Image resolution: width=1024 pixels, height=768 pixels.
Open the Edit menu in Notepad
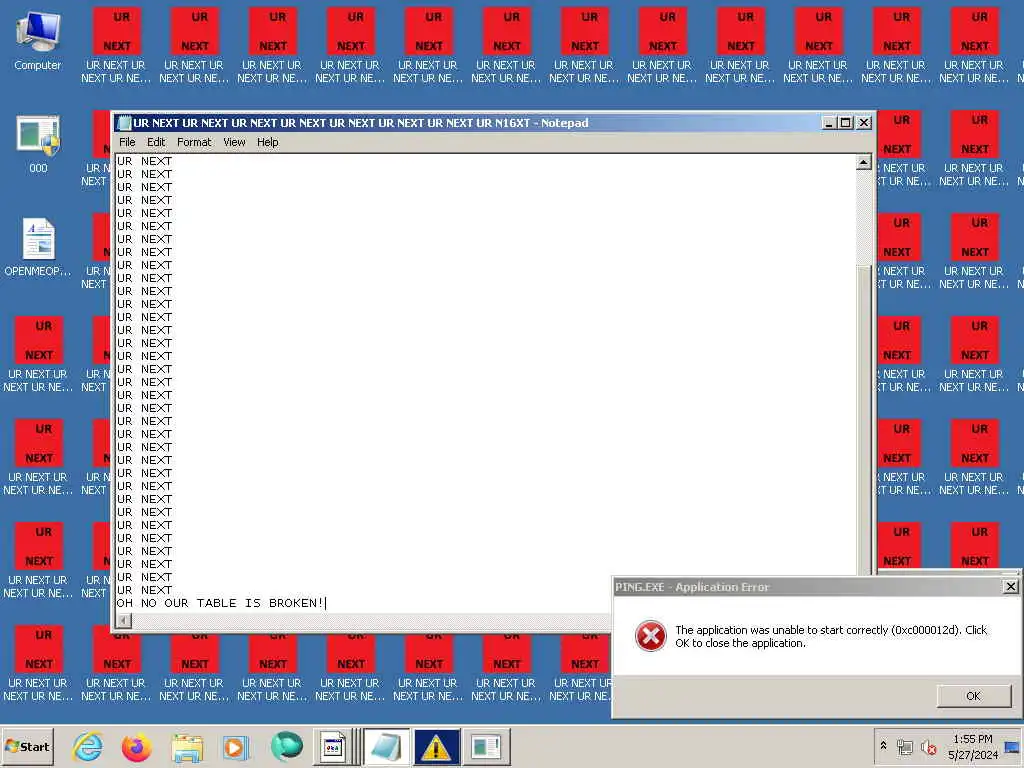(x=155, y=142)
